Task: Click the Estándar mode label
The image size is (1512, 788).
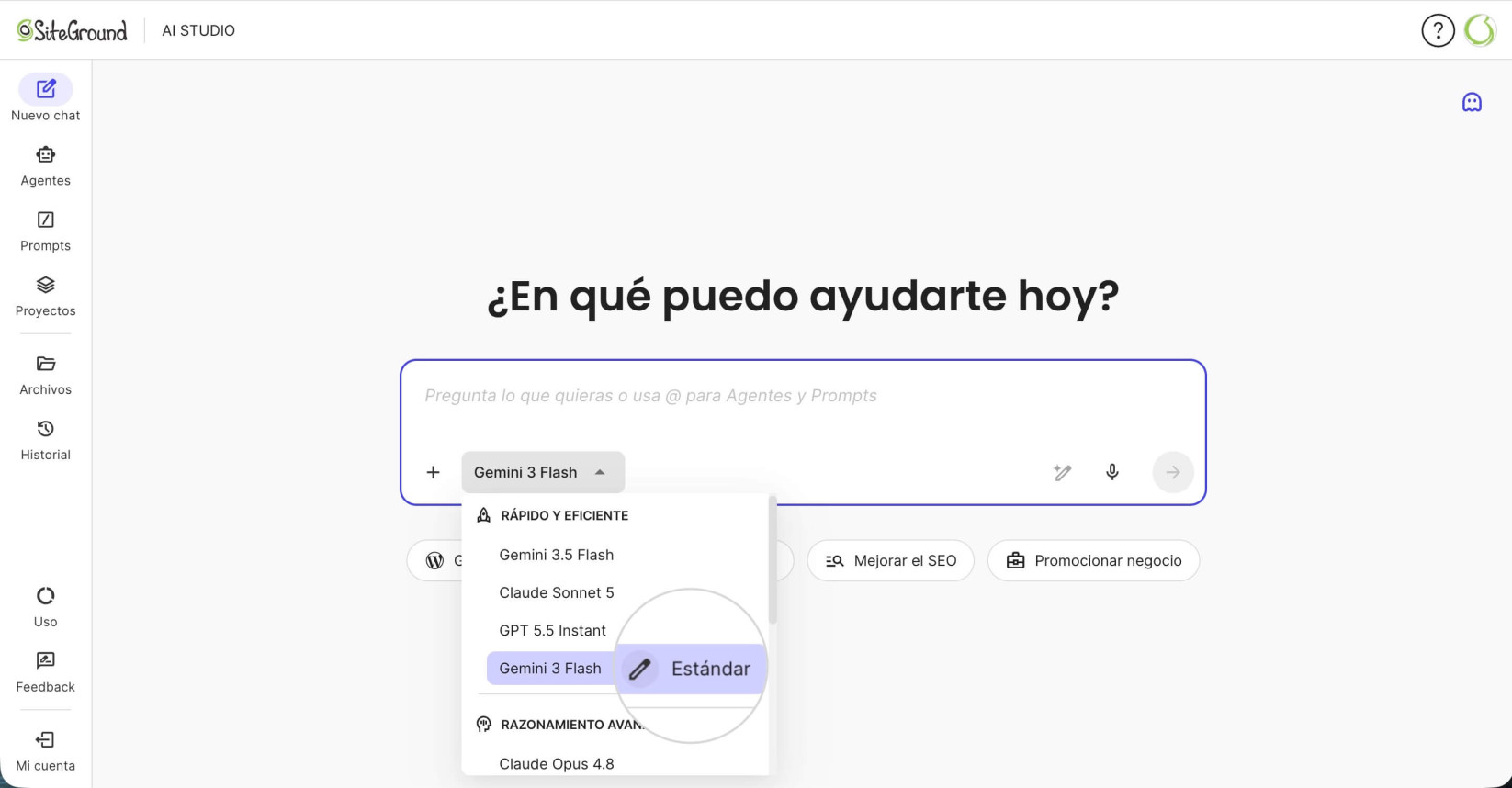Action: [x=711, y=669]
